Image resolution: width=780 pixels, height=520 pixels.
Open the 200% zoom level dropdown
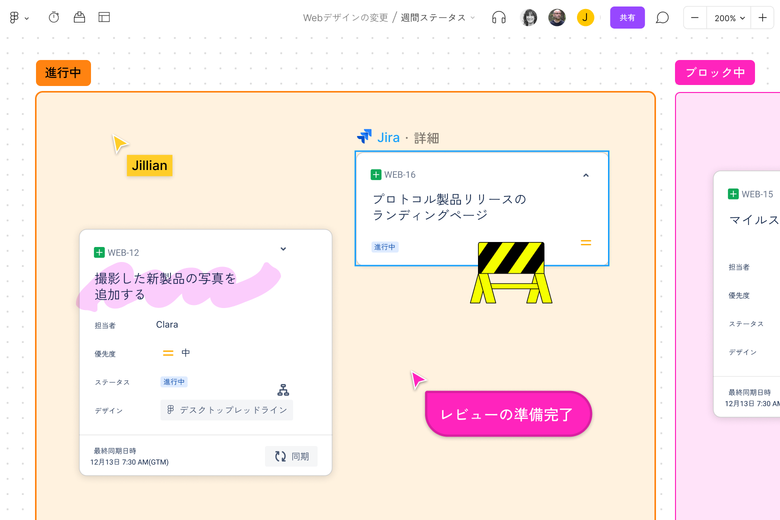pyautogui.click(x=729, y=18)
